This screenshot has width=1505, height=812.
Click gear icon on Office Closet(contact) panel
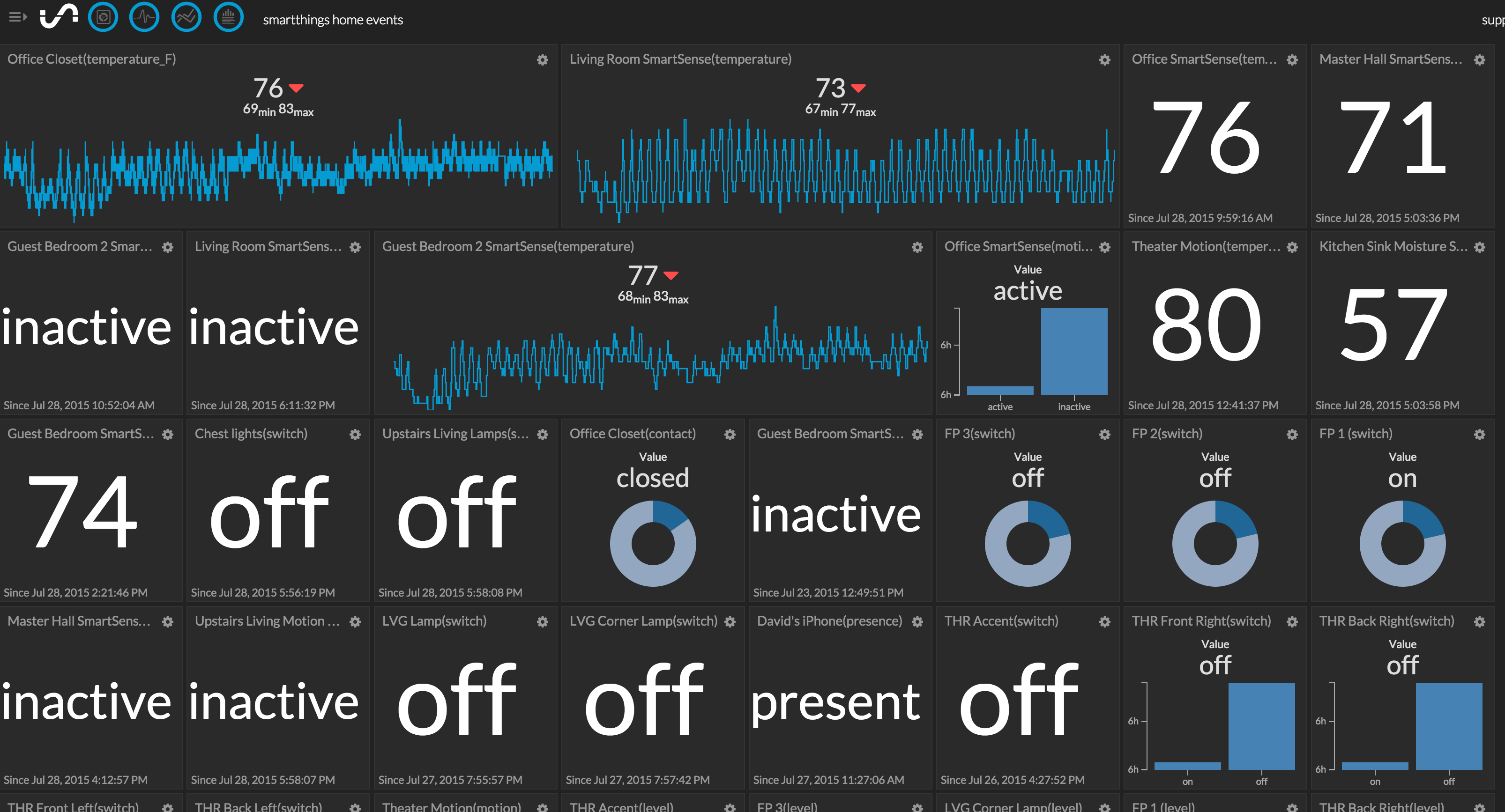coord(730,434)
